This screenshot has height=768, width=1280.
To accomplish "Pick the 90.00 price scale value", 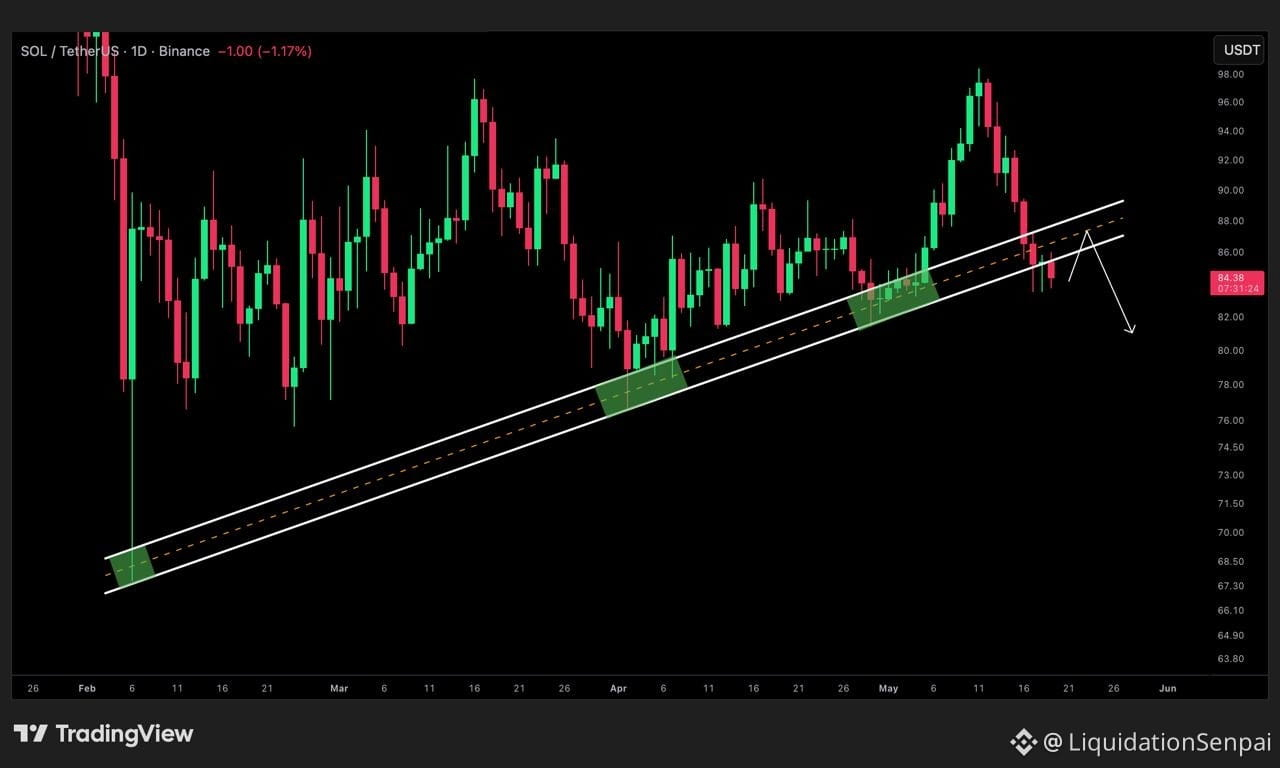I will [1230, 190].
